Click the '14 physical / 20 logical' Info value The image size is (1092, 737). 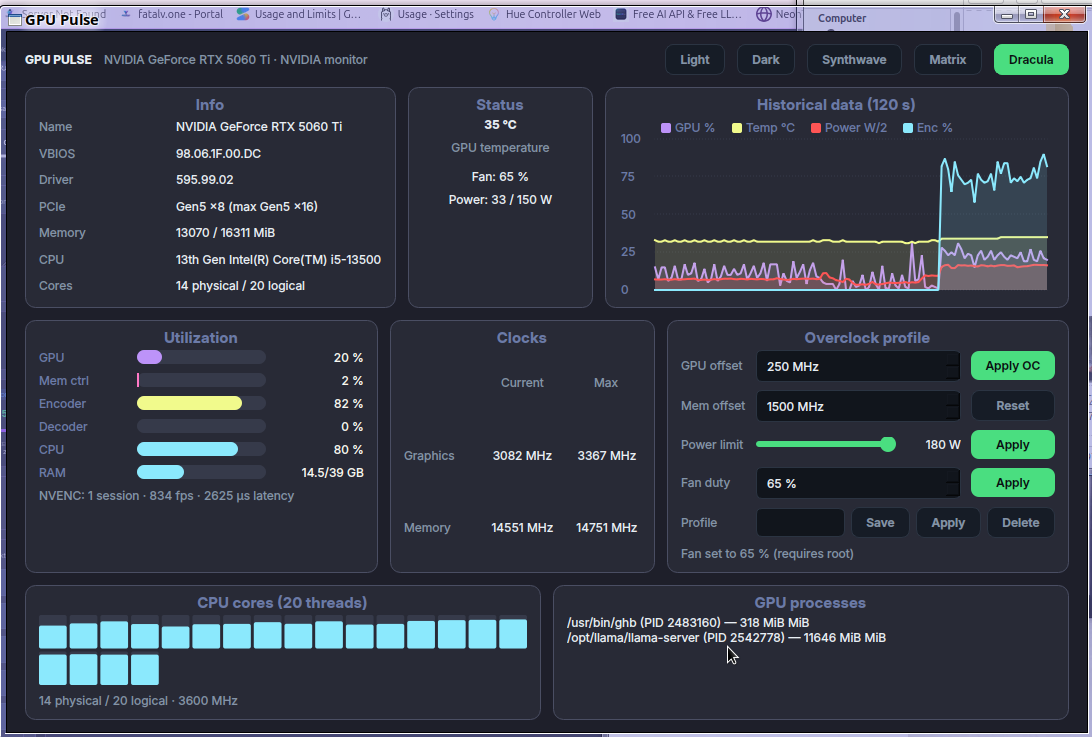[x=240, y=286]
